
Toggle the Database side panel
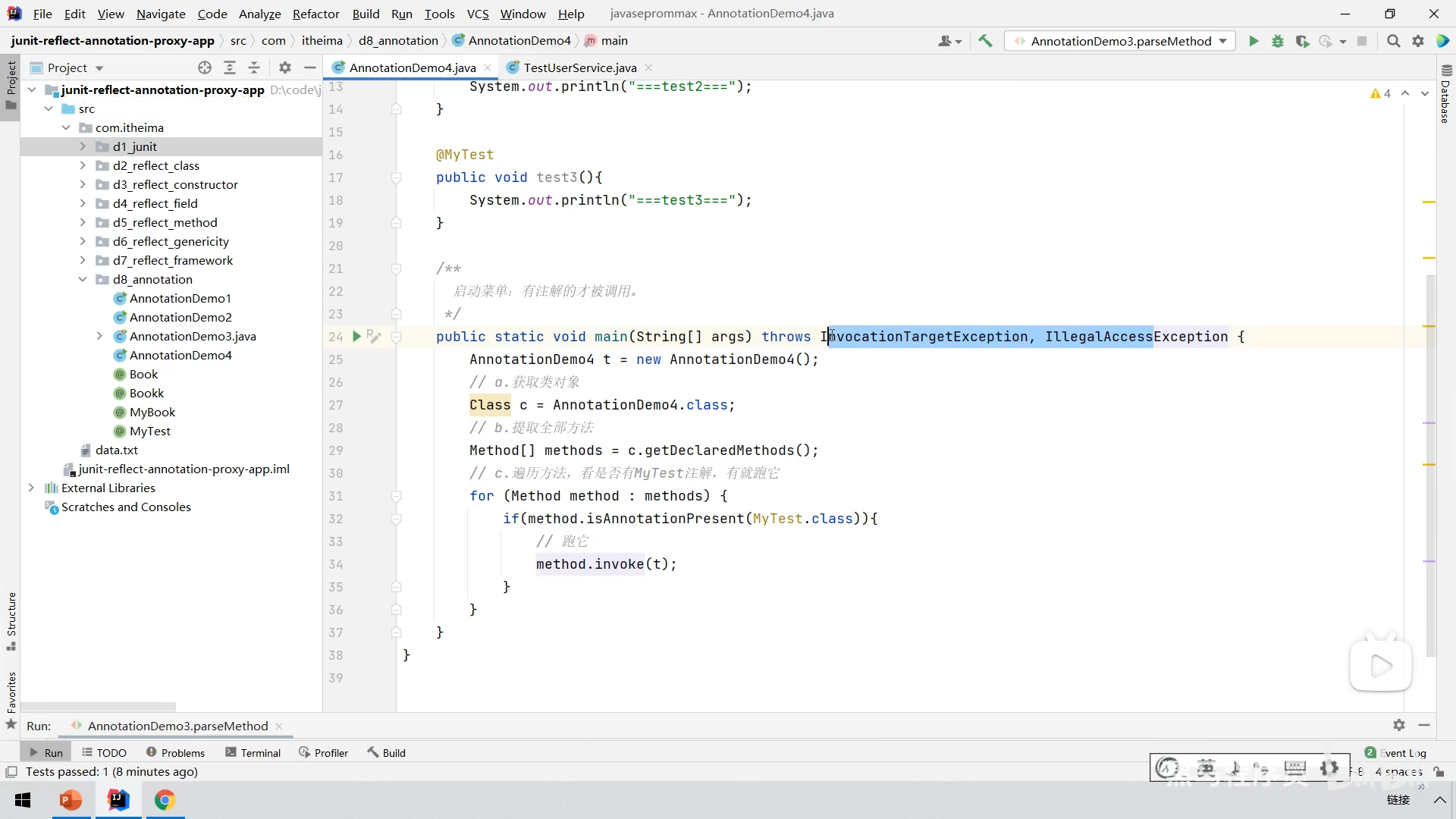pyautogui.click(x=1445, y=95)
